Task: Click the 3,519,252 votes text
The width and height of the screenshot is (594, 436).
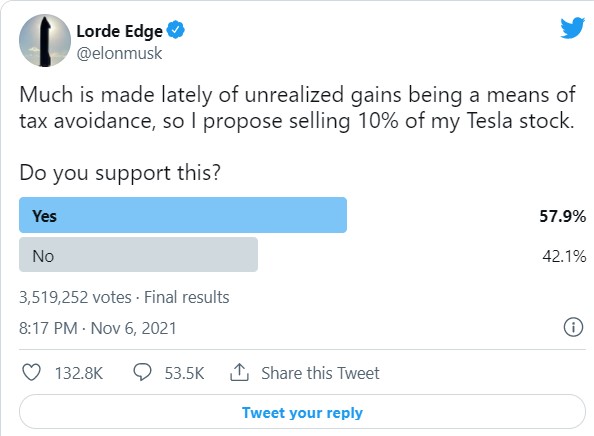Action: [75, 297]
